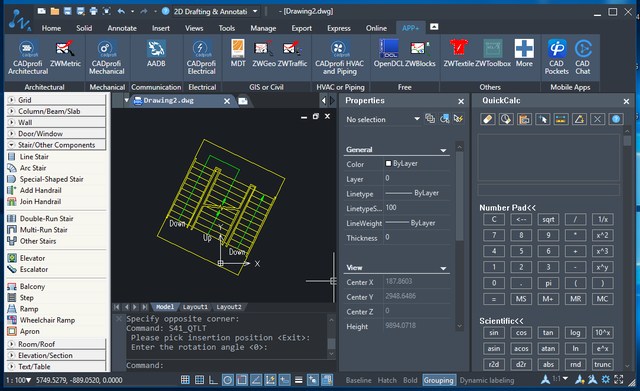Click QuickCalc distance between points icon
This screenshot has width=640, height=391.
point(561,119)
